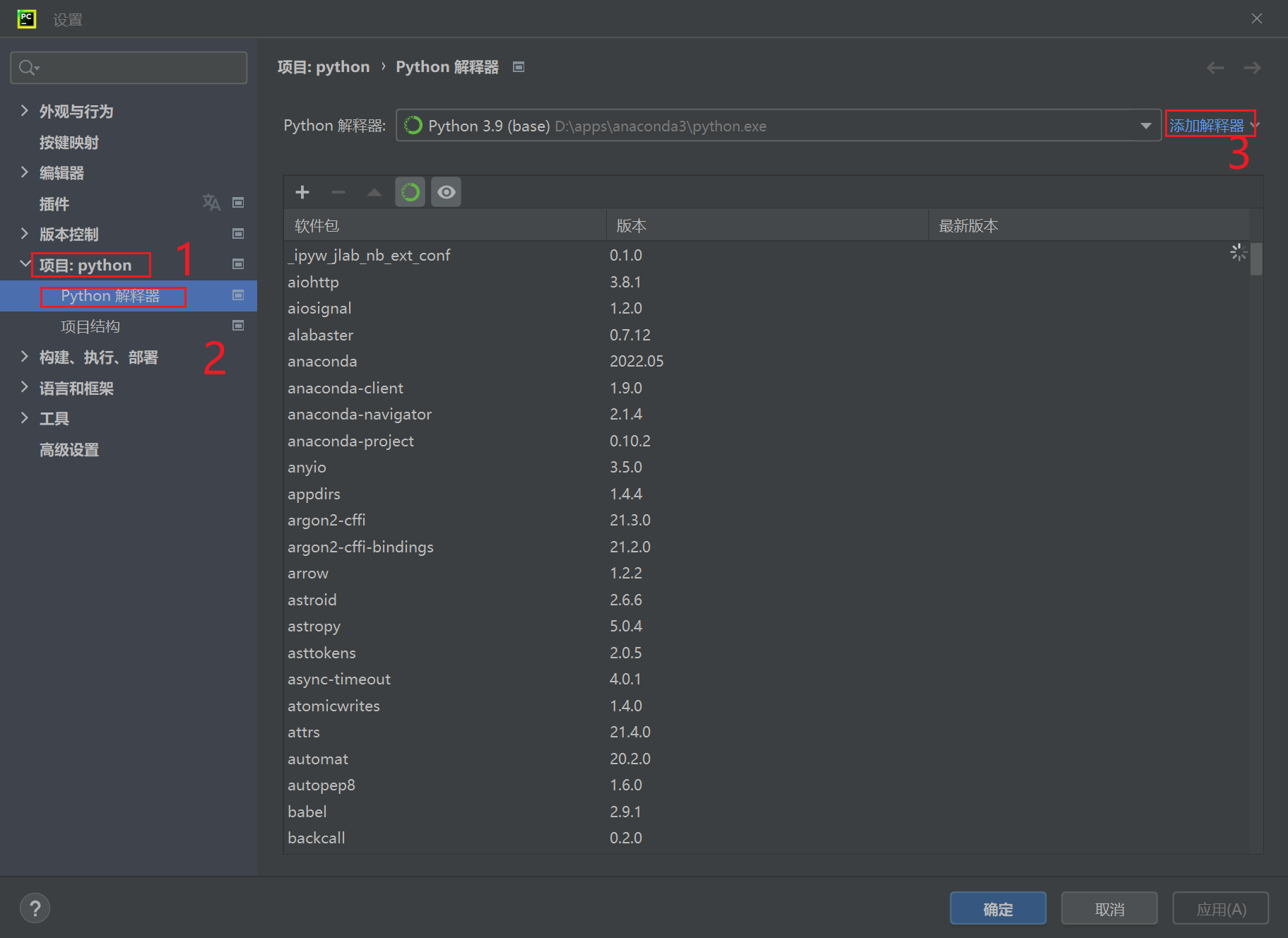Expand the 编辑器 settings section

point(25,172)
